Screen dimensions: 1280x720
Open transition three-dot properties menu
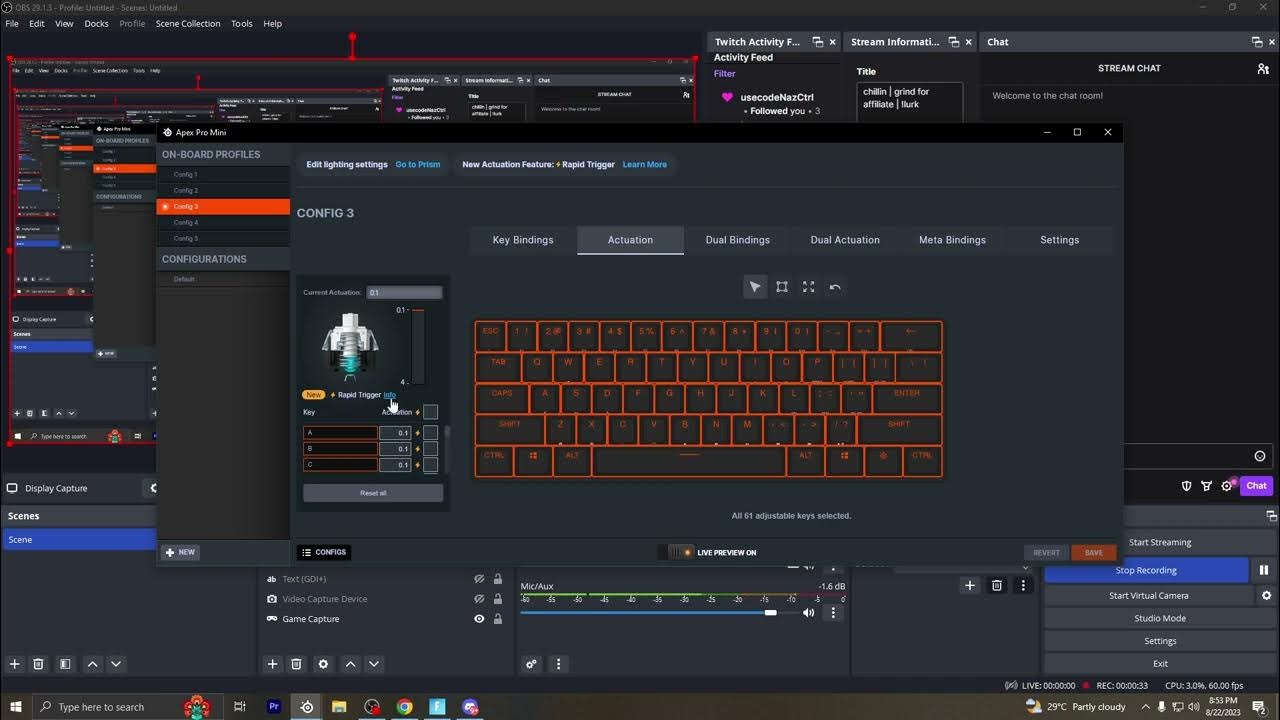click(1022, 586)
